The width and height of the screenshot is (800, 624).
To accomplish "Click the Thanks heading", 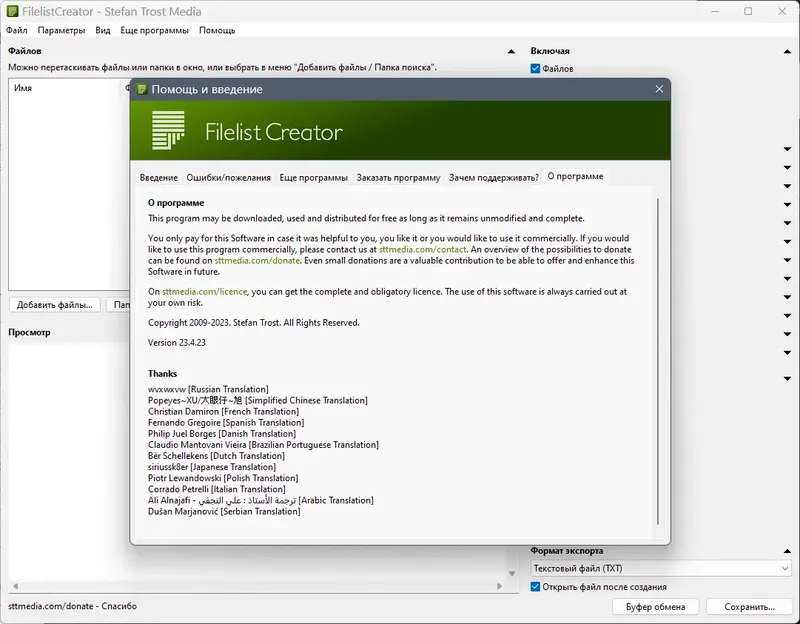I will tap(162, 374).
